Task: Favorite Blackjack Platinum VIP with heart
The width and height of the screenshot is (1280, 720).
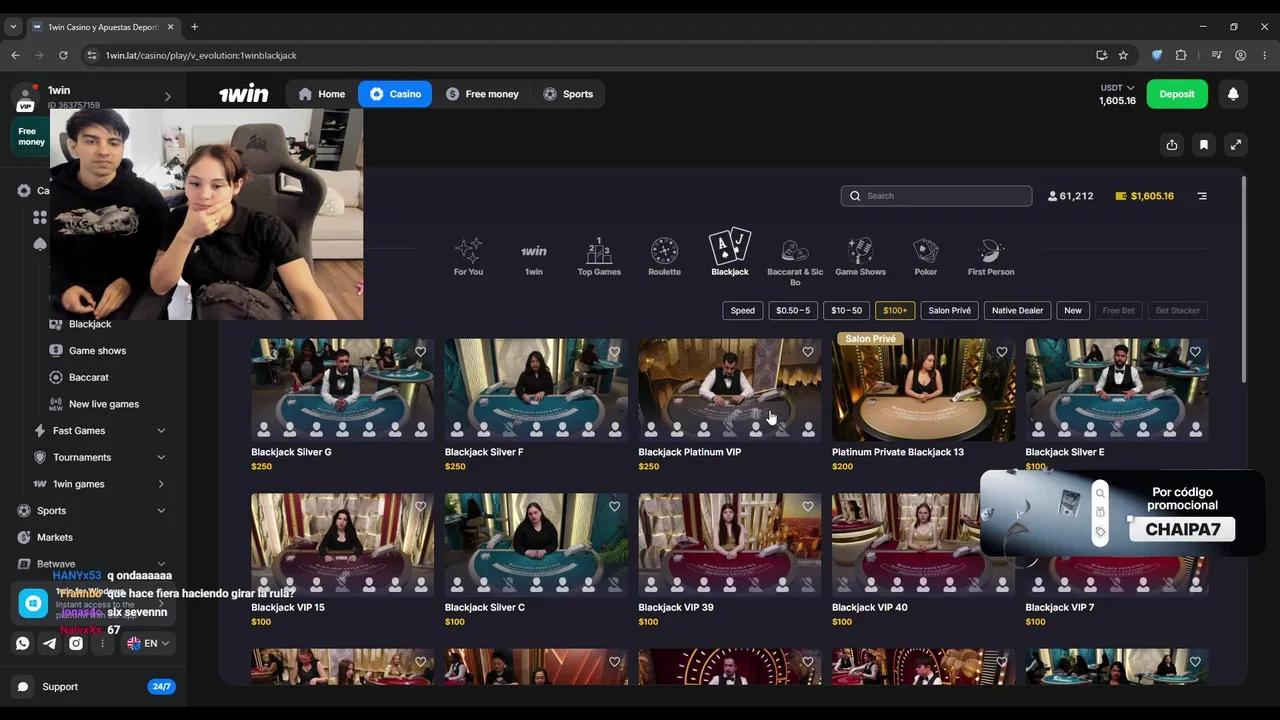Action: (x=808, y=352)
